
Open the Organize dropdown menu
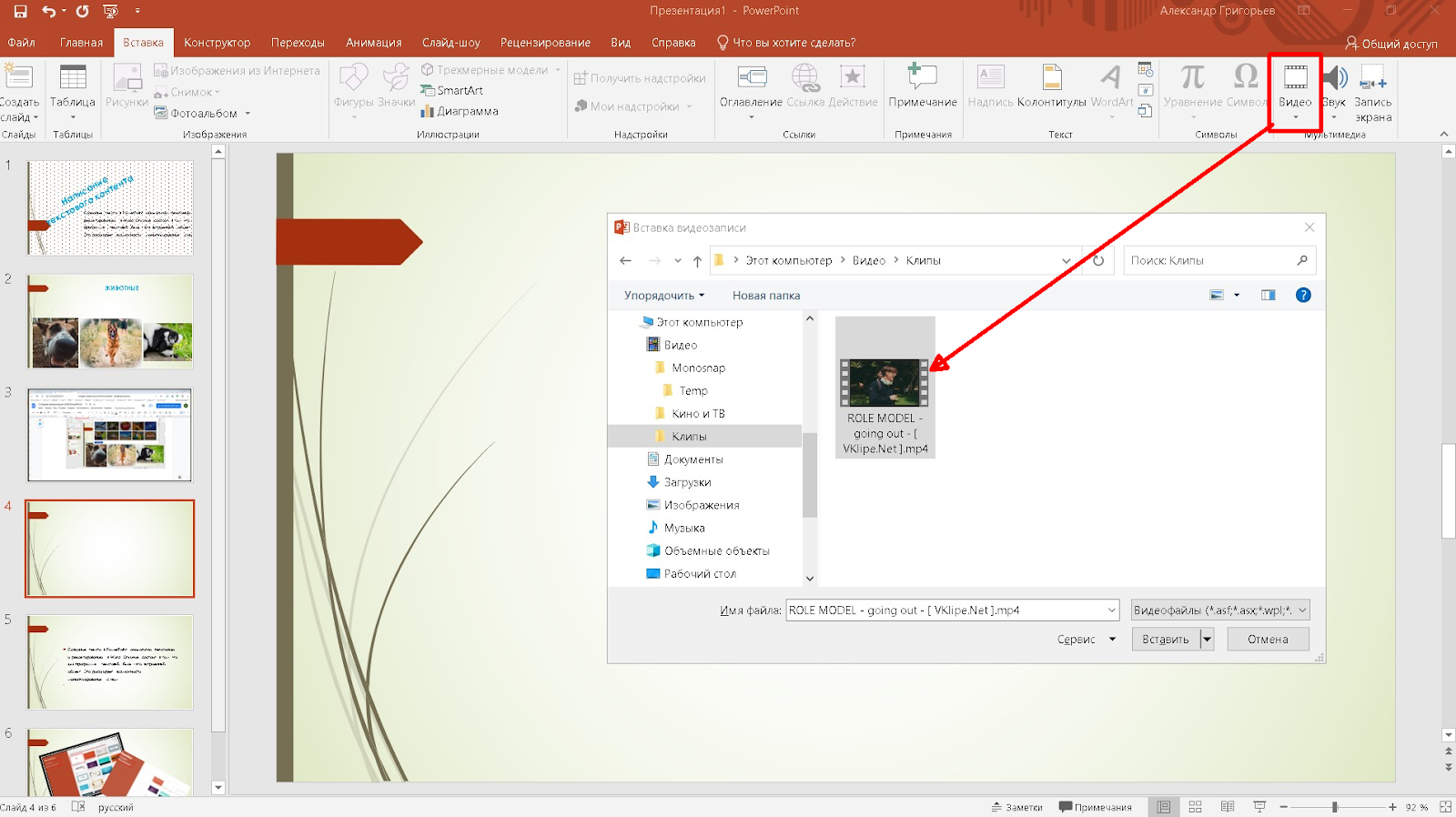click(x=664, y=296)
